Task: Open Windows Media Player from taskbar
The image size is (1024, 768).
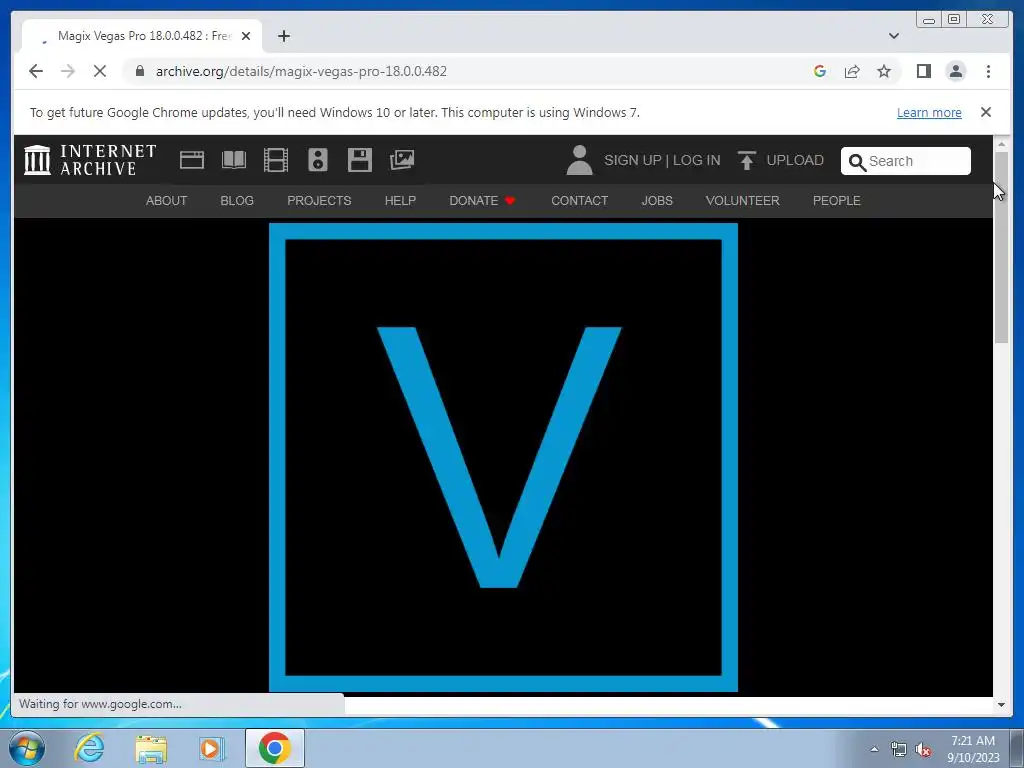Action: [211, 748]
